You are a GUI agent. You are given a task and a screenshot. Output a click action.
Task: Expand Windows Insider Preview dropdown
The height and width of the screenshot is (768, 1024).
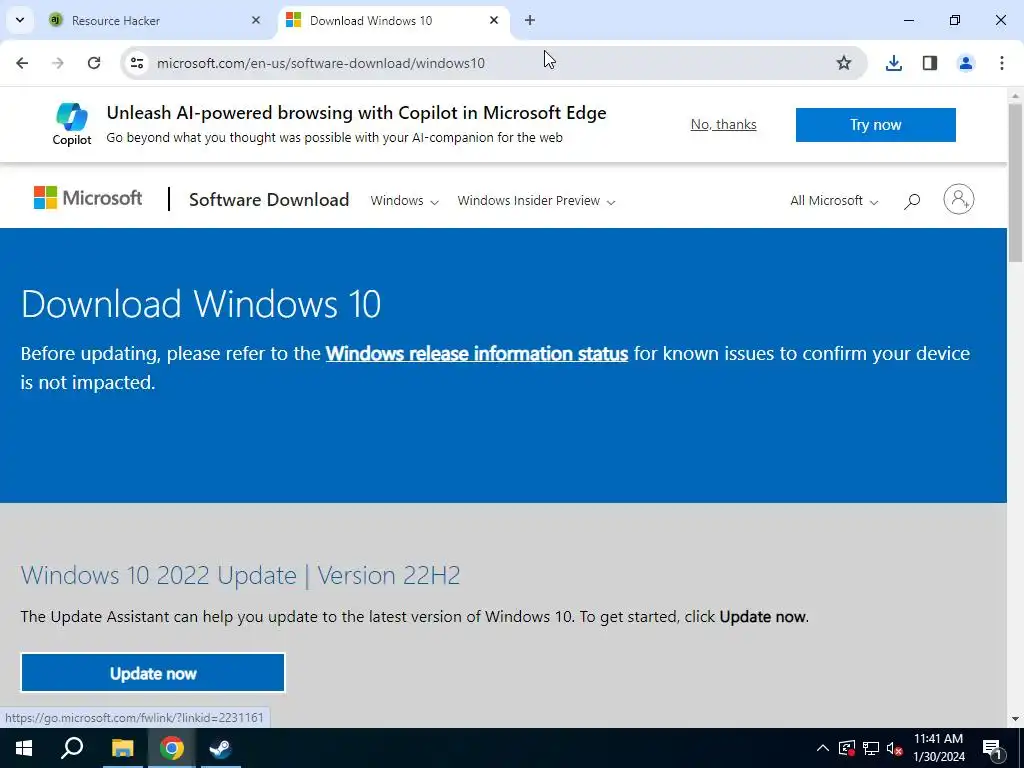(x=536, y=200)
